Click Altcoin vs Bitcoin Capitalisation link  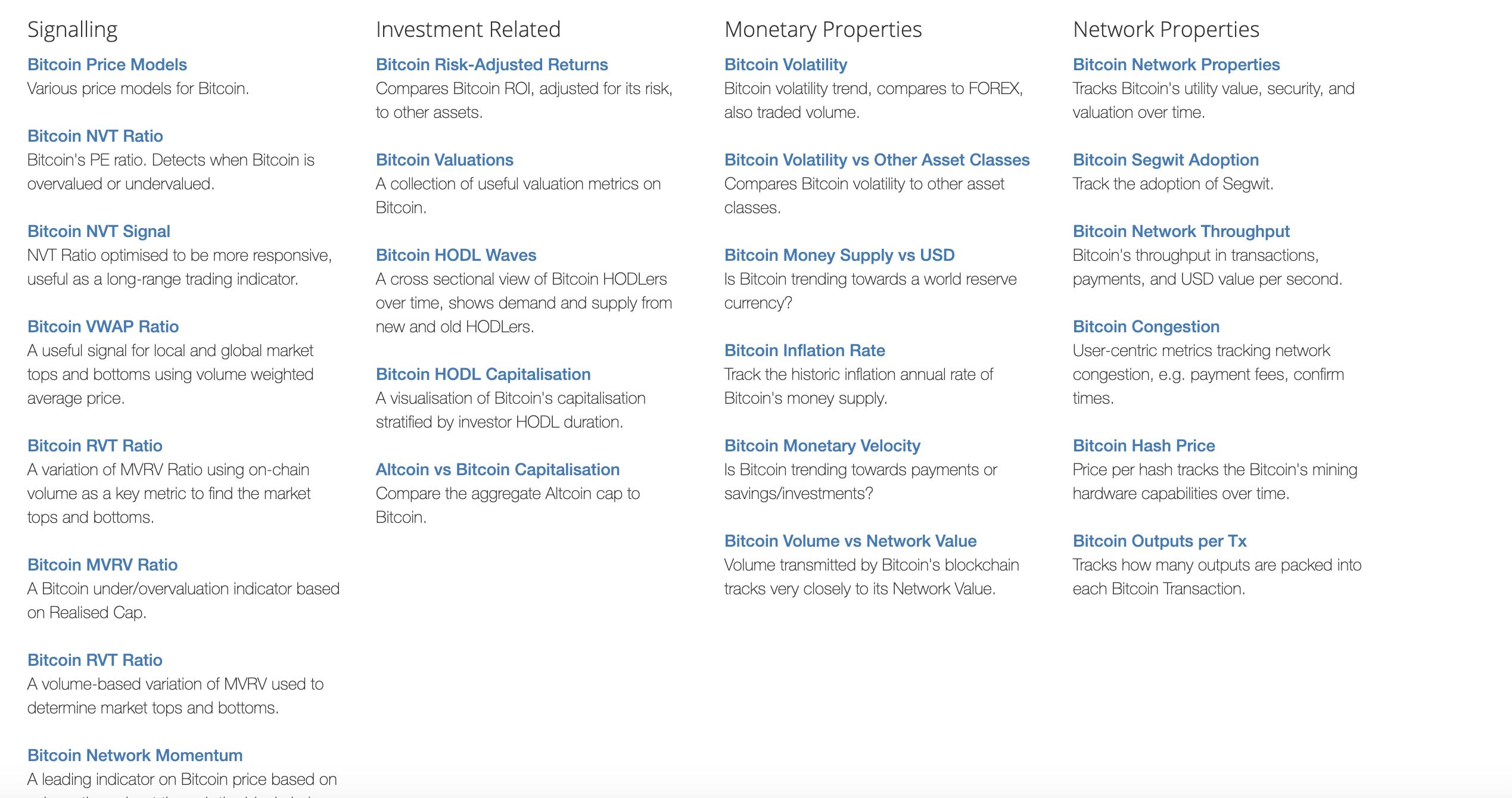[497, 469]
